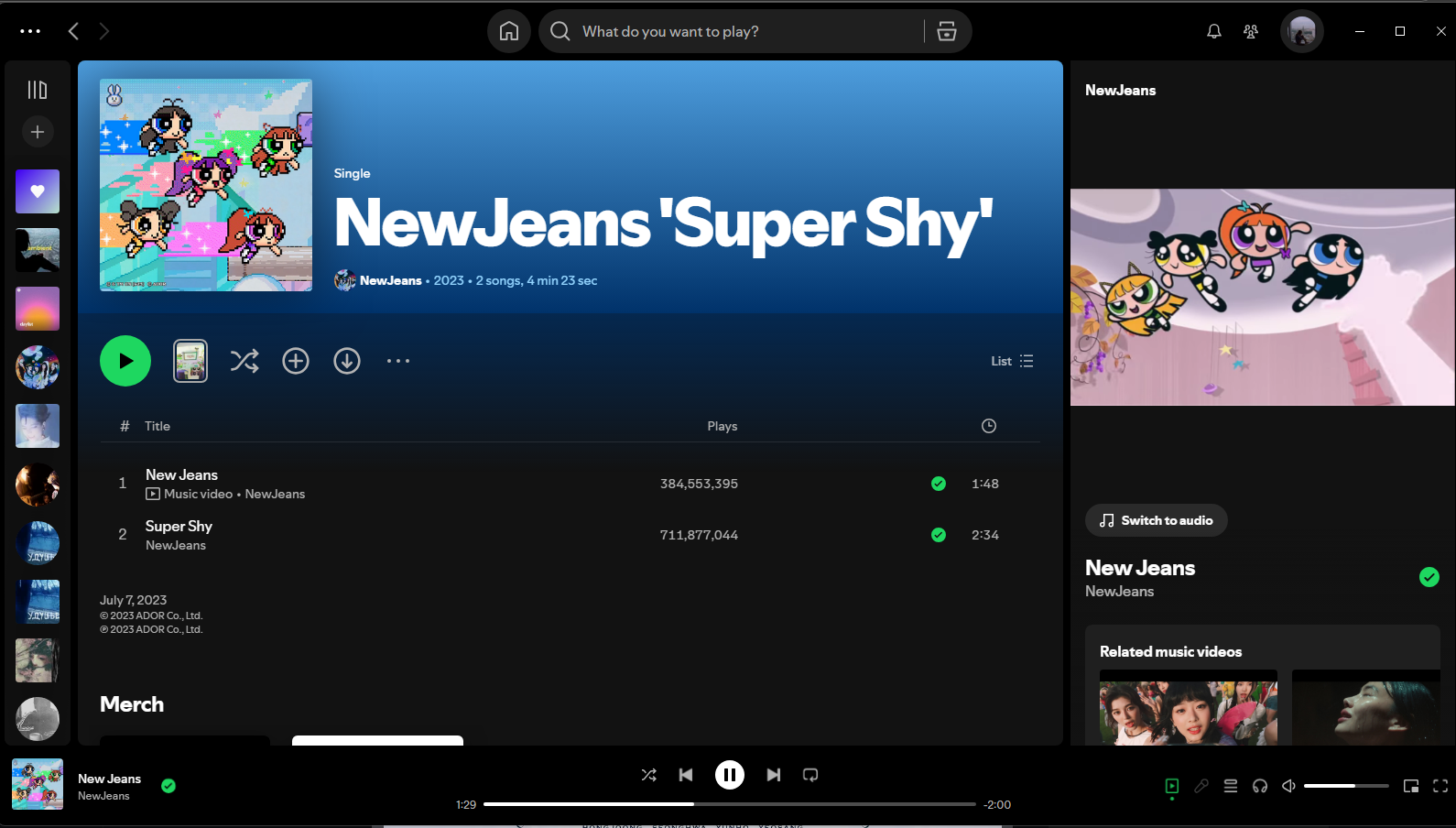Open the NewJeans artist link under title

390,280
